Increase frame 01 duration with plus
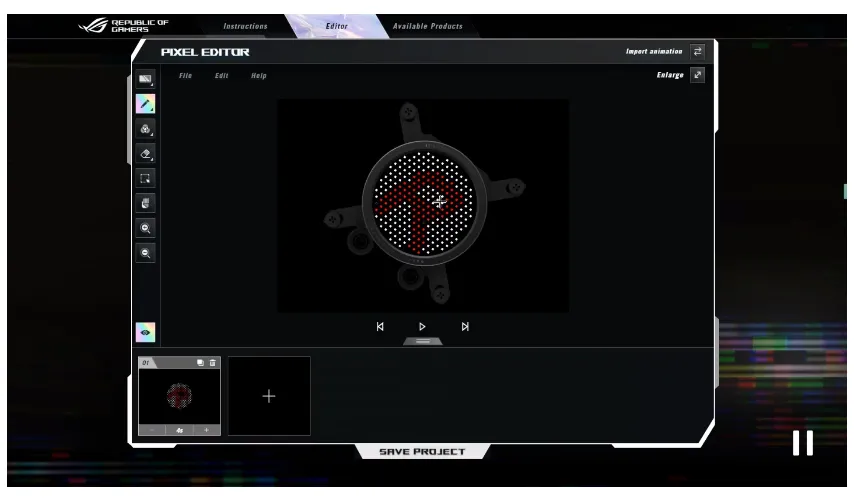863x498 pixels. (207, 430)
